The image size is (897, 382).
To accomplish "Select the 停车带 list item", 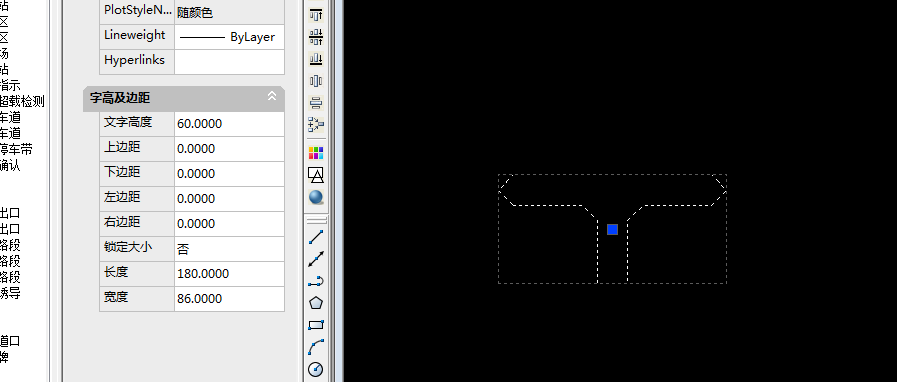I will pyautogui.click(x=16, y=149).
